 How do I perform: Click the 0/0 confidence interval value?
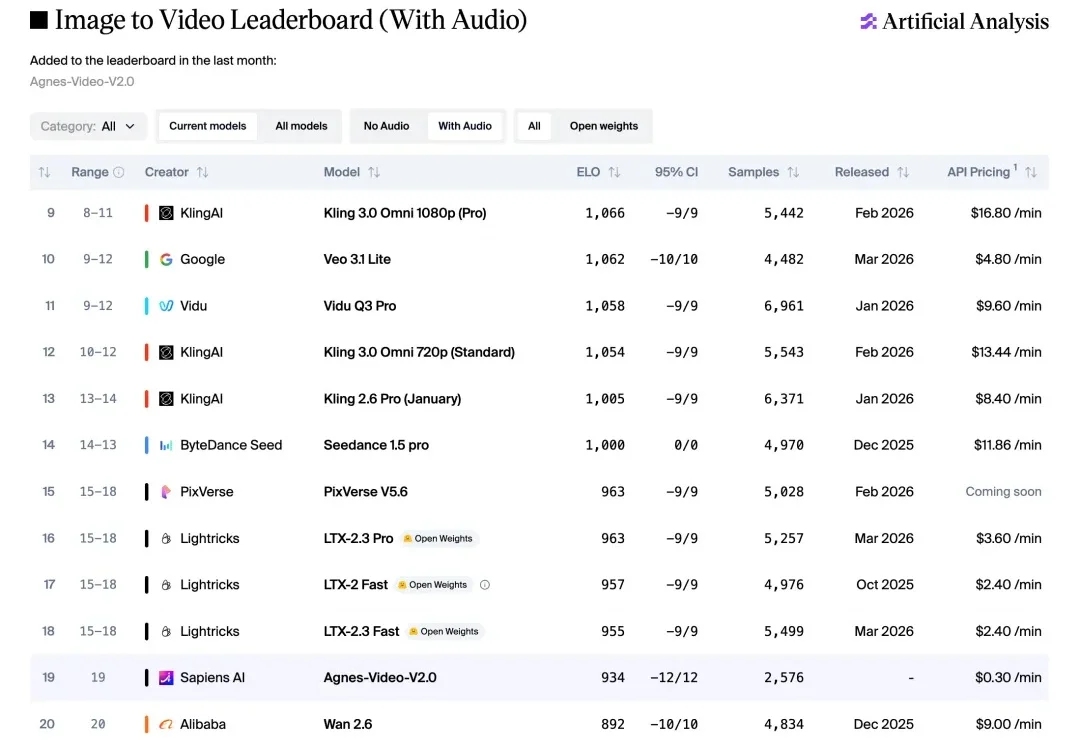coord(686,446)
